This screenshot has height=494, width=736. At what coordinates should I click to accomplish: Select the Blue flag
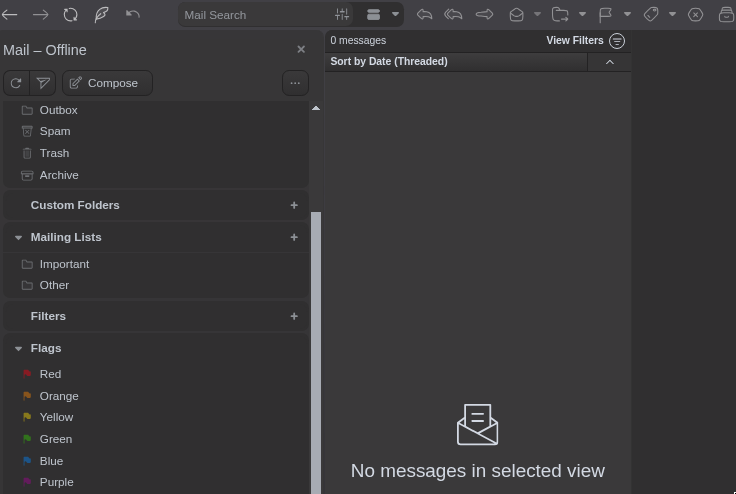[156, 462]
